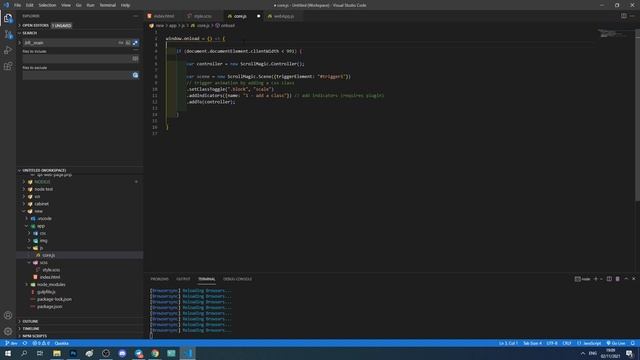Open the Terminal menu
This screenshot has height=360, width=640.
tap(108, 5)
